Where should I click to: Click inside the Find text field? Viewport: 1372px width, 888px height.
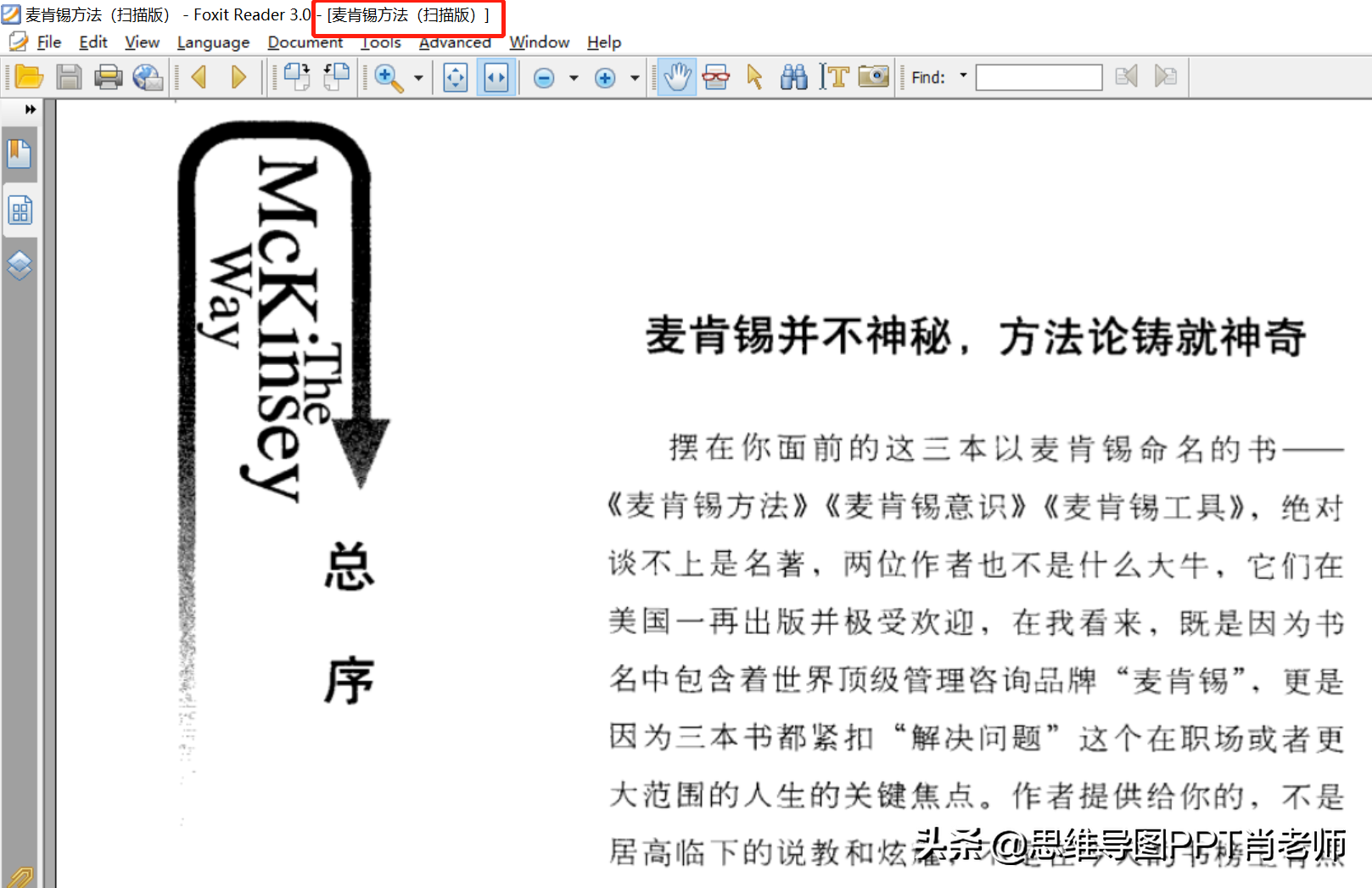[x=1039, y=77]
